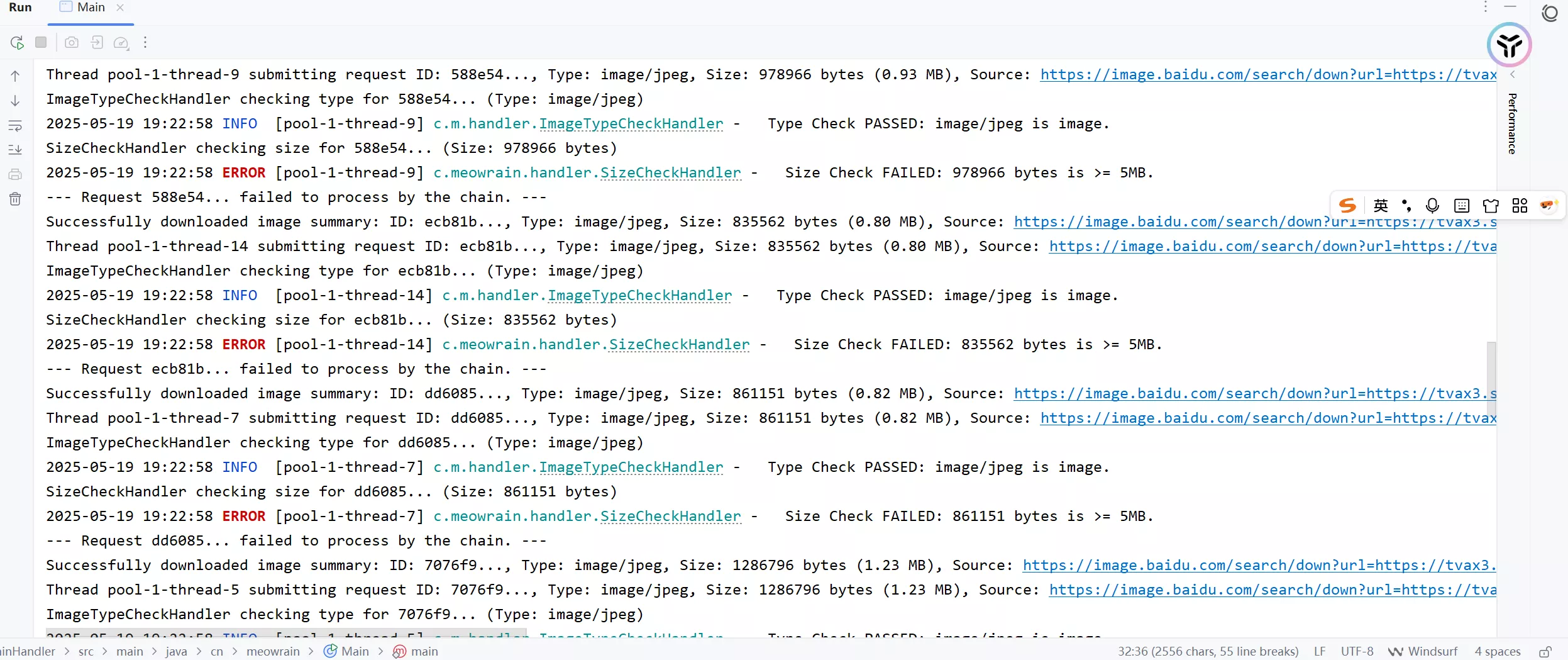Click the Rerun program icon
This screenshot has height=660, width=1568.
tap(17, 43)
